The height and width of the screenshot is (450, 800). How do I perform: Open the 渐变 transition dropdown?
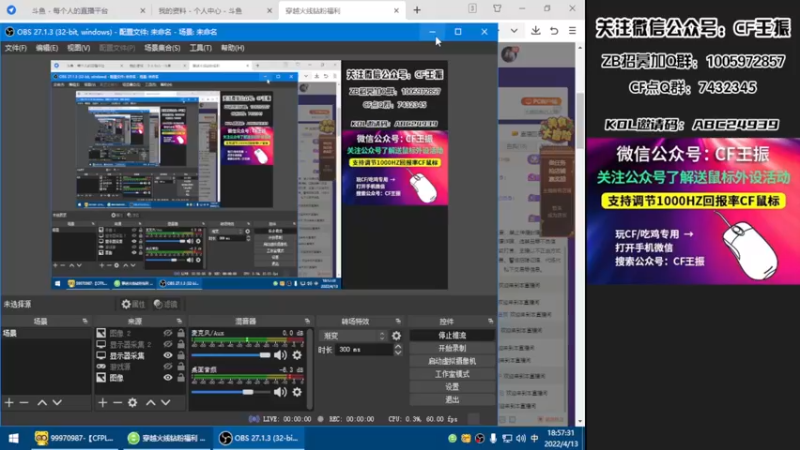point(354,336)
